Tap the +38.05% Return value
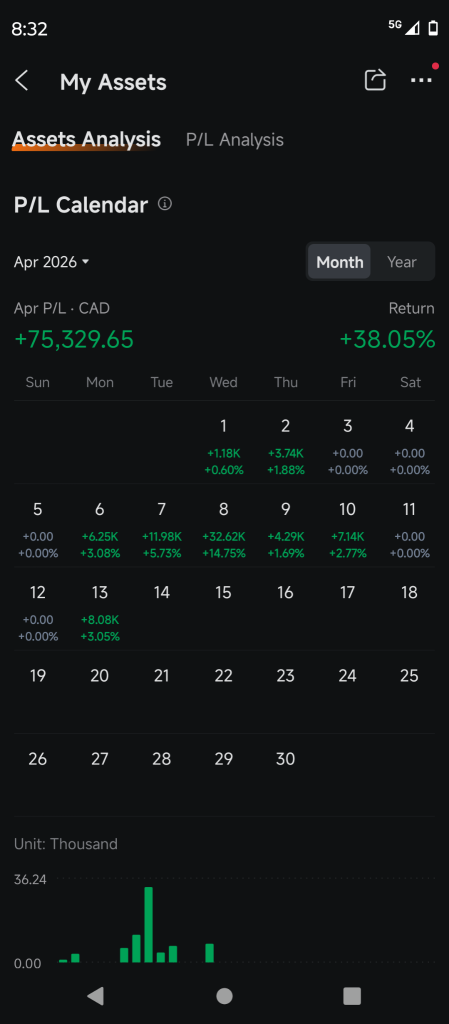 point(387,340)
